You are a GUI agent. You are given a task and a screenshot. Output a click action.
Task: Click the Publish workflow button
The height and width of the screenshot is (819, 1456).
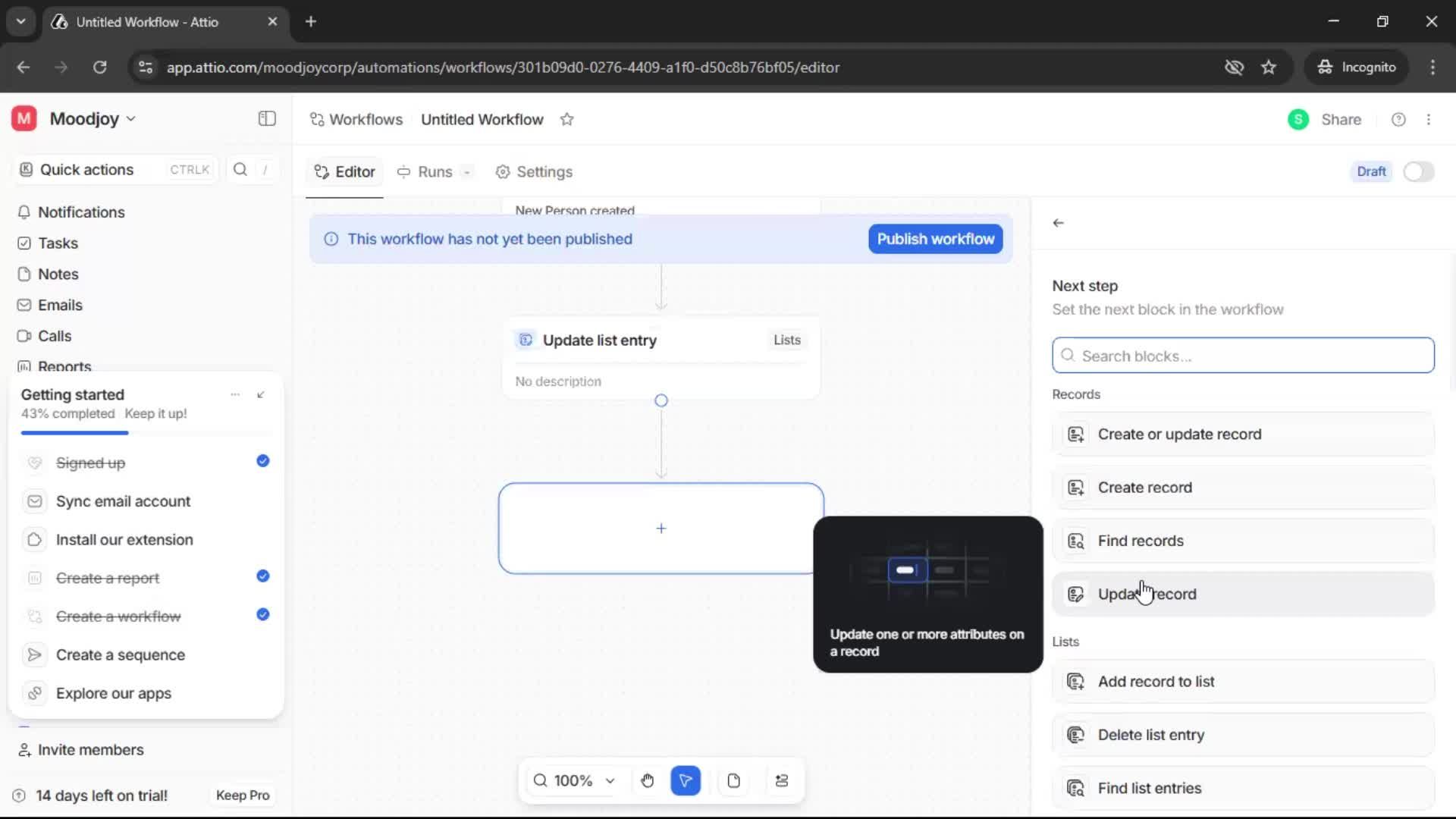pos(935,239)
